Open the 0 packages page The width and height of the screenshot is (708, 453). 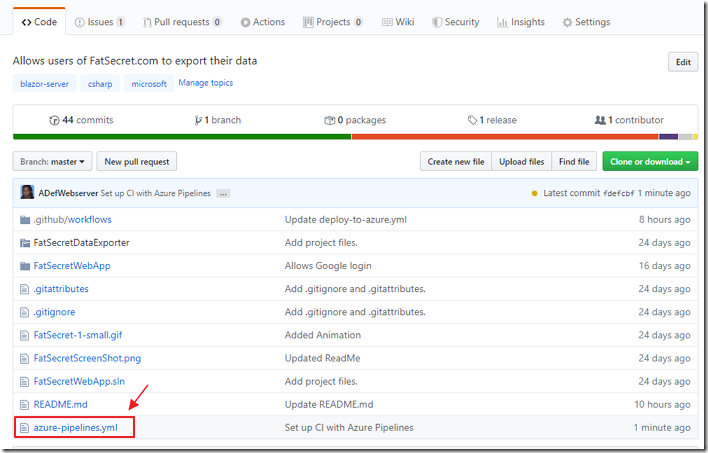(x=355, y=120)
